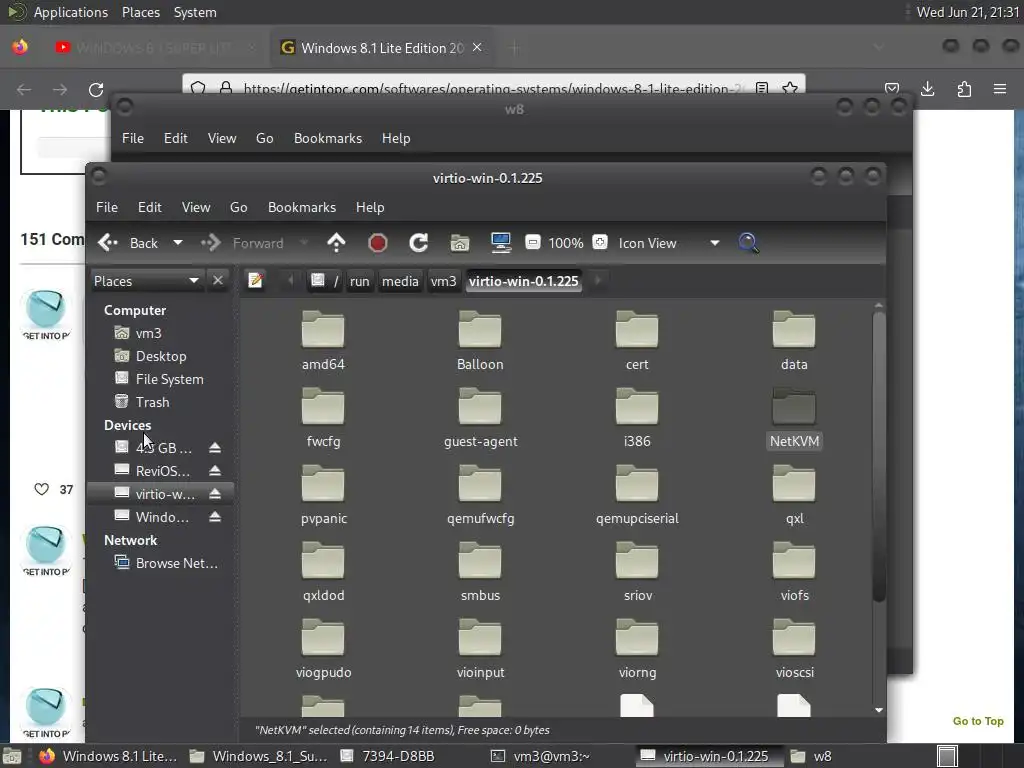Bookmark this page with the star icon
The image size is (1024, 768).
(x=790, y=88)
